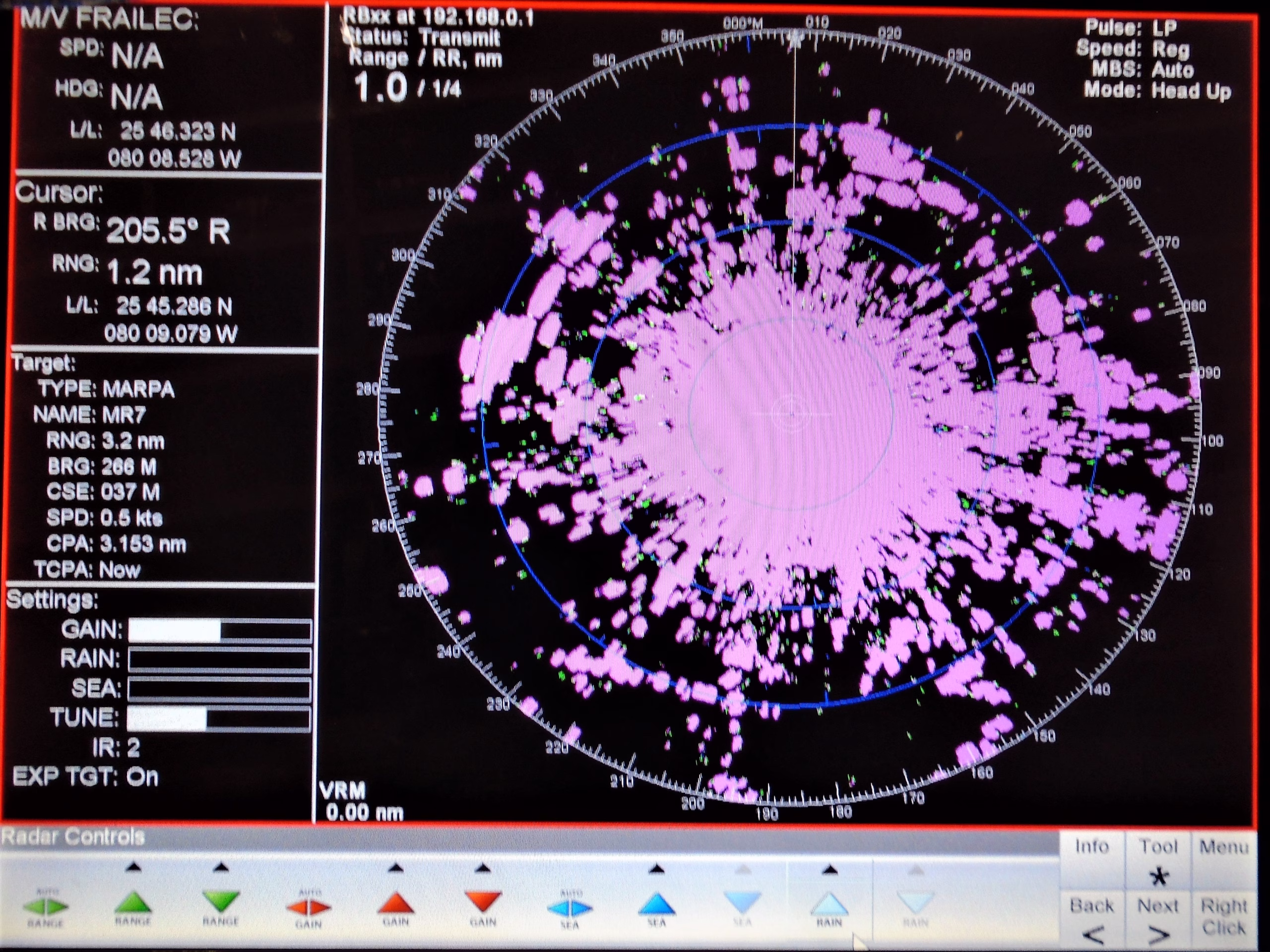The height and width of the screenshot is (952, 1270).
Task: Click black arrow above Rain up icon
Action: 829,871
